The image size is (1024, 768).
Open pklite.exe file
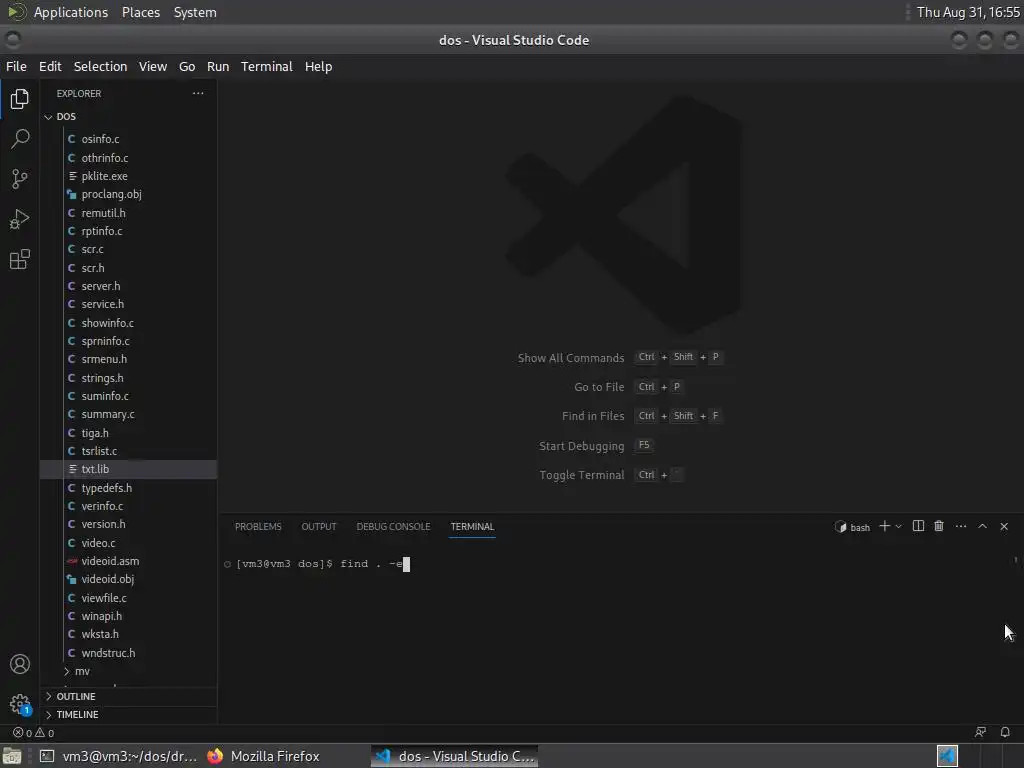tap(128, 176)
